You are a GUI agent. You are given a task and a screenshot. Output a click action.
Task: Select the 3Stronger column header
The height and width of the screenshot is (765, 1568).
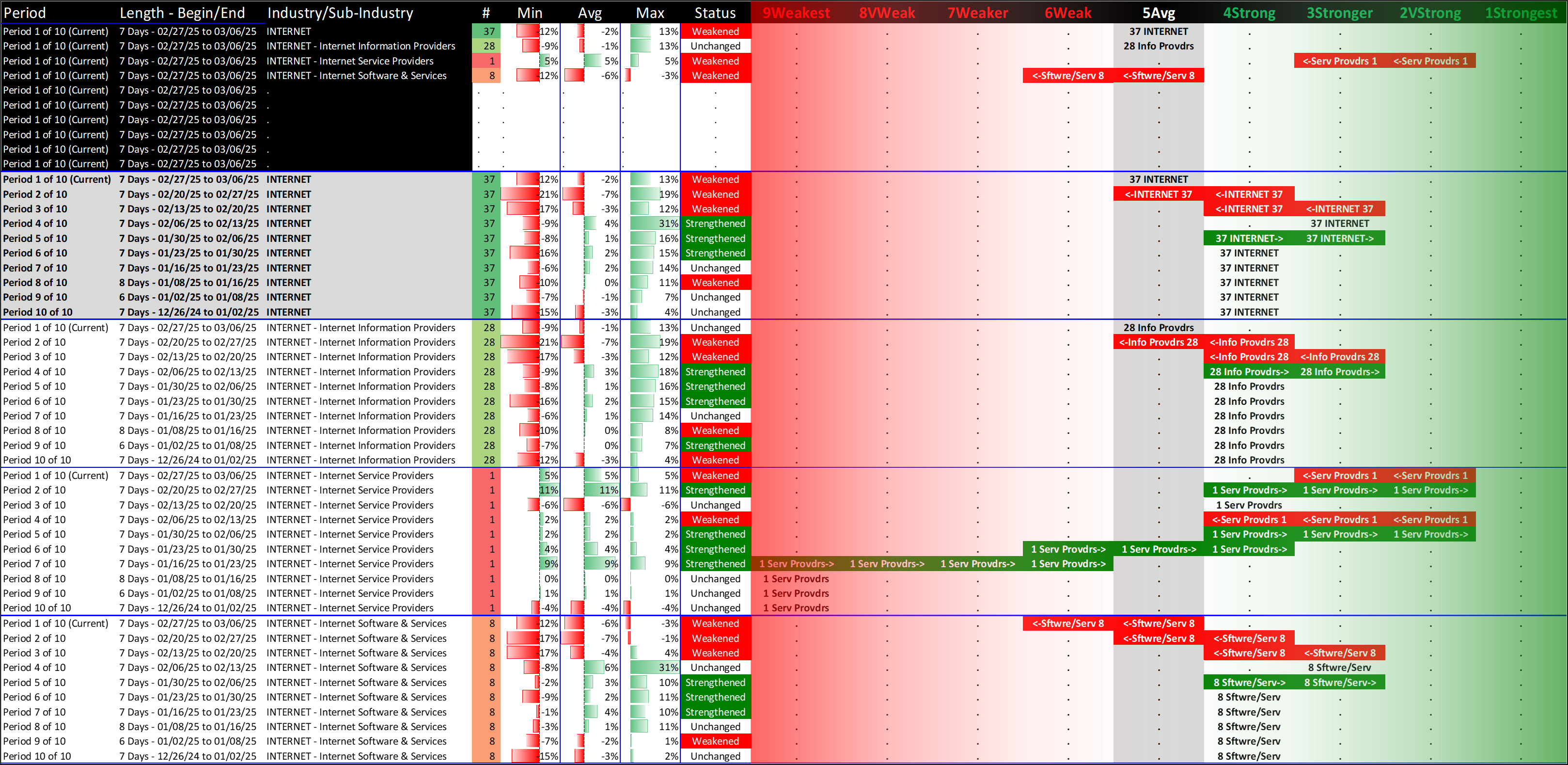[x=1339, y=13]
